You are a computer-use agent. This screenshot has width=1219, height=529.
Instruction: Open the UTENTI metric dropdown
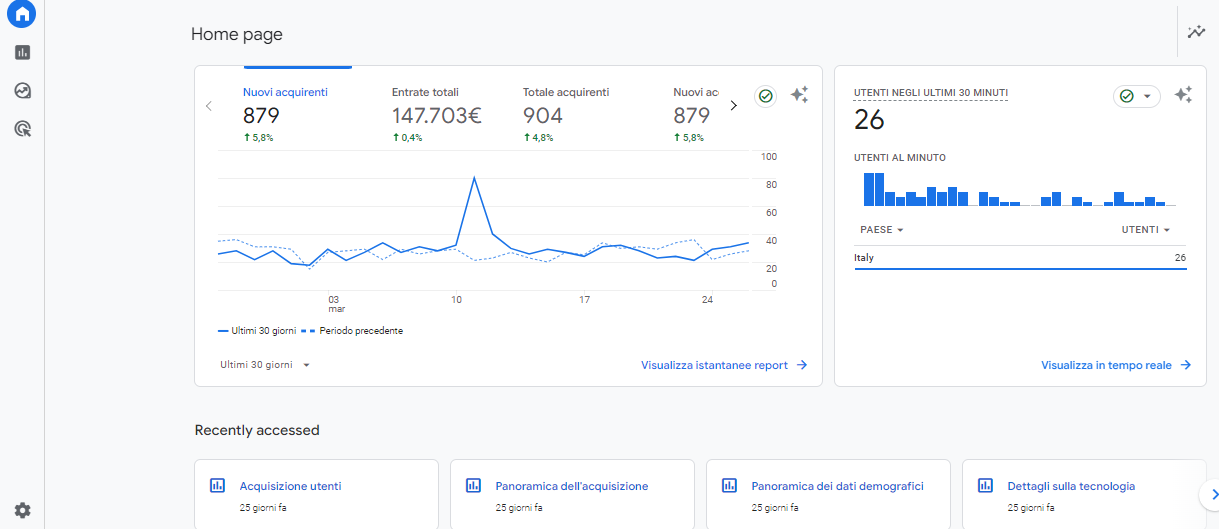pos(1146,230)
